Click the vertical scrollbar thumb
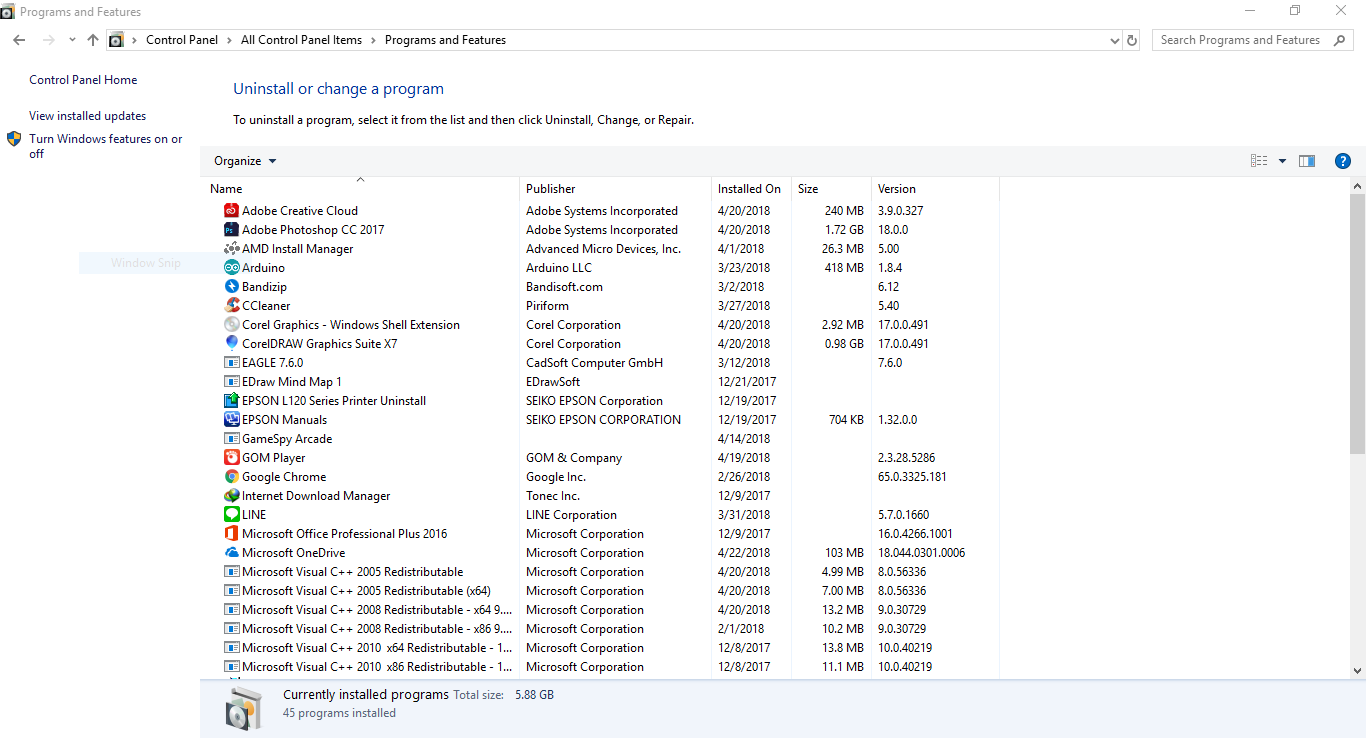Image resolution: width=1366 pixels, height=738 pixels. pos(1357,323)
